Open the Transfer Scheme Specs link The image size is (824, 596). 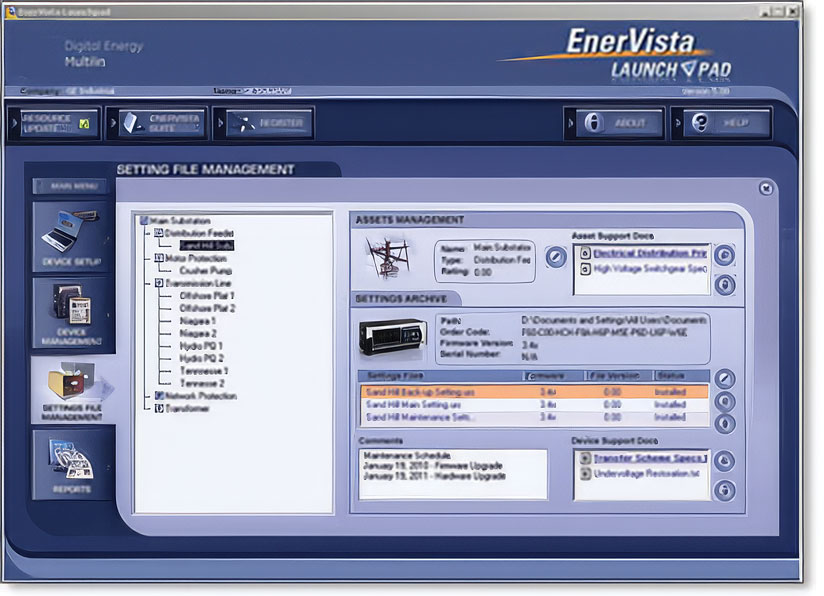click(650, 458)
